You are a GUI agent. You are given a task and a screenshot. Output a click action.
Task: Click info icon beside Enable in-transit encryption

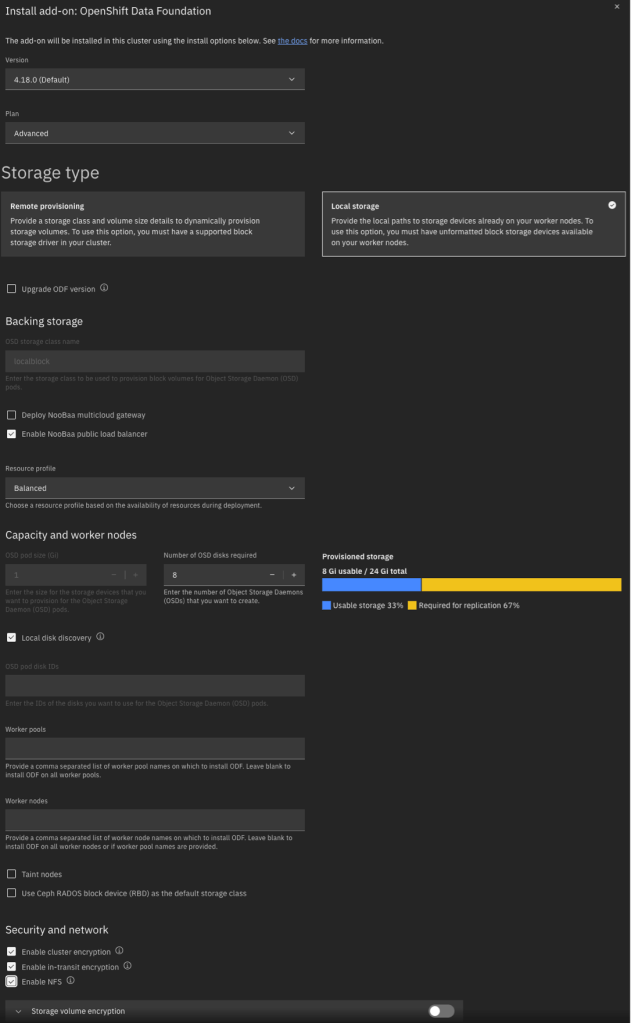tap(128, 966)
